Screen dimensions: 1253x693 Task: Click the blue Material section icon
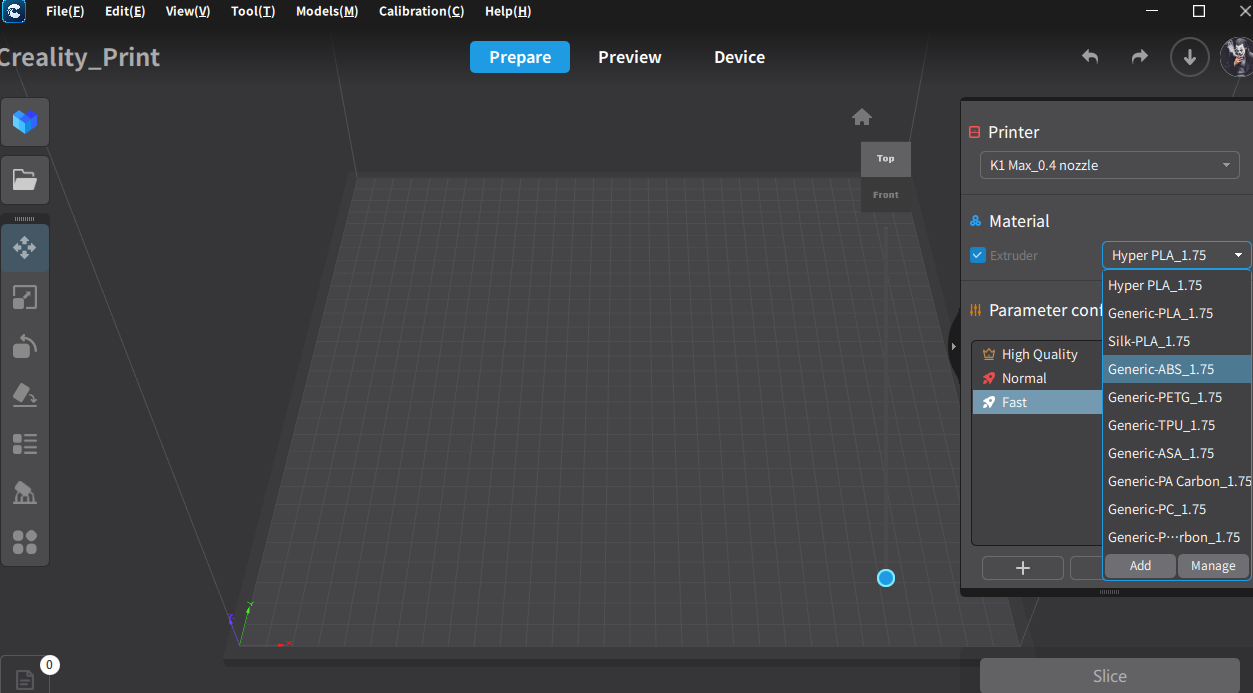(x=975, y=221)
